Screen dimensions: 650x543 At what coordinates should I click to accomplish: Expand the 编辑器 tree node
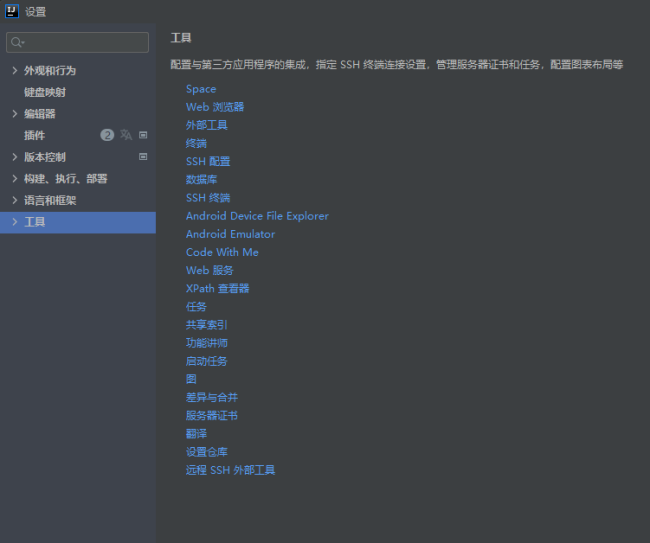(x=15, y=114)
